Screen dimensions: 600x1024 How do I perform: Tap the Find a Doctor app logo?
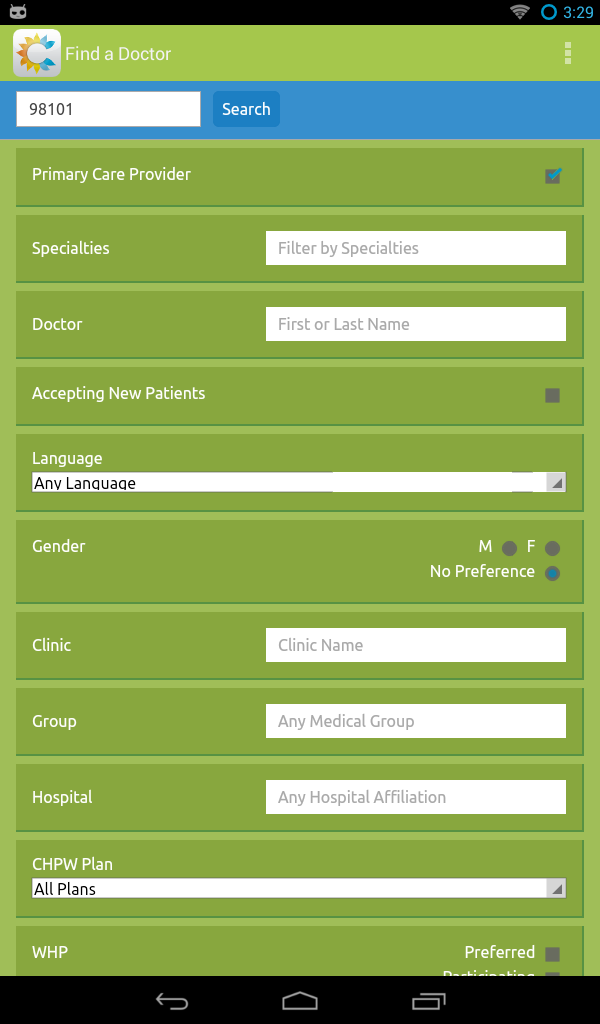click(37, 54)
